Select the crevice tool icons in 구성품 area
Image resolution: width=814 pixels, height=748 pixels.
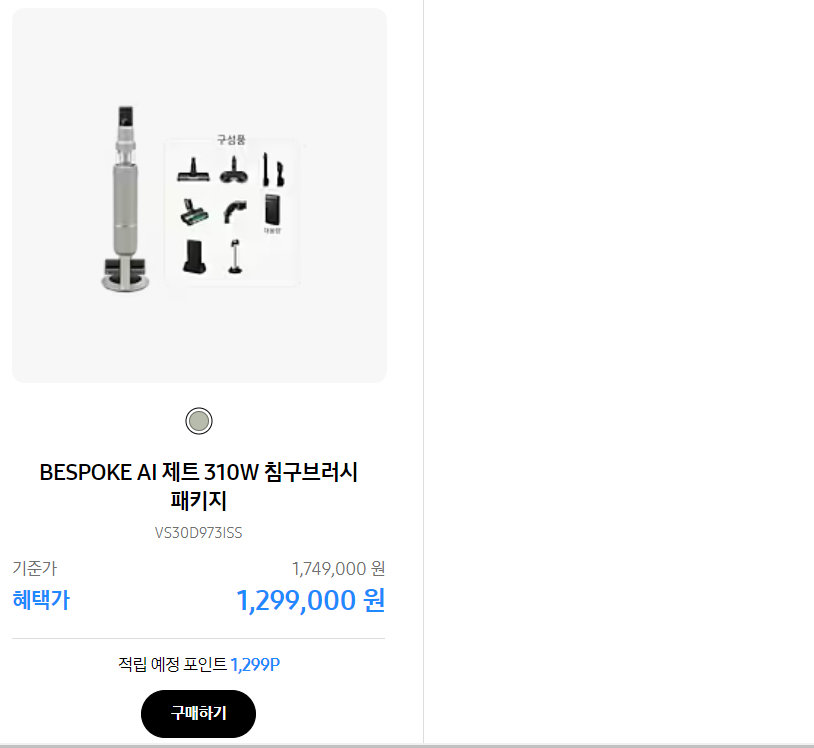(x=271, y=170)
